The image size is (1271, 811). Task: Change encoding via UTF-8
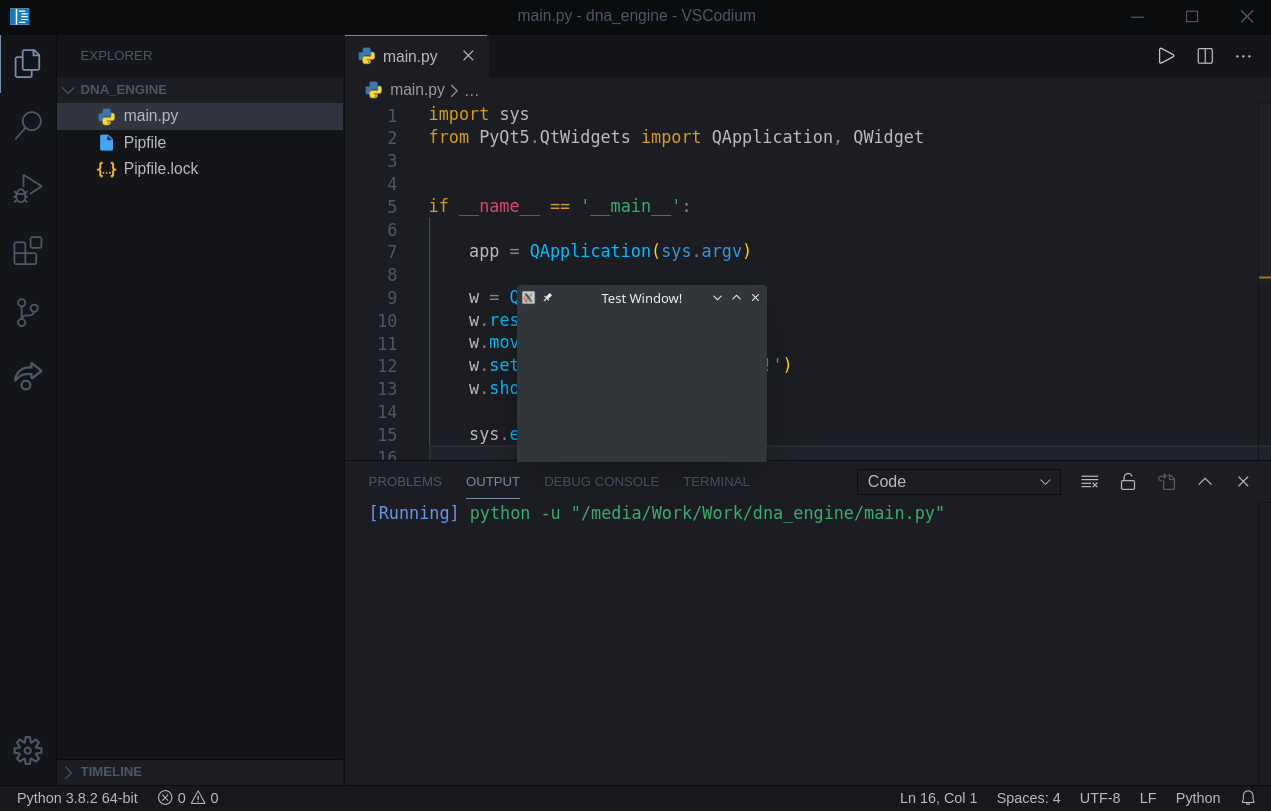point(1100,798)
